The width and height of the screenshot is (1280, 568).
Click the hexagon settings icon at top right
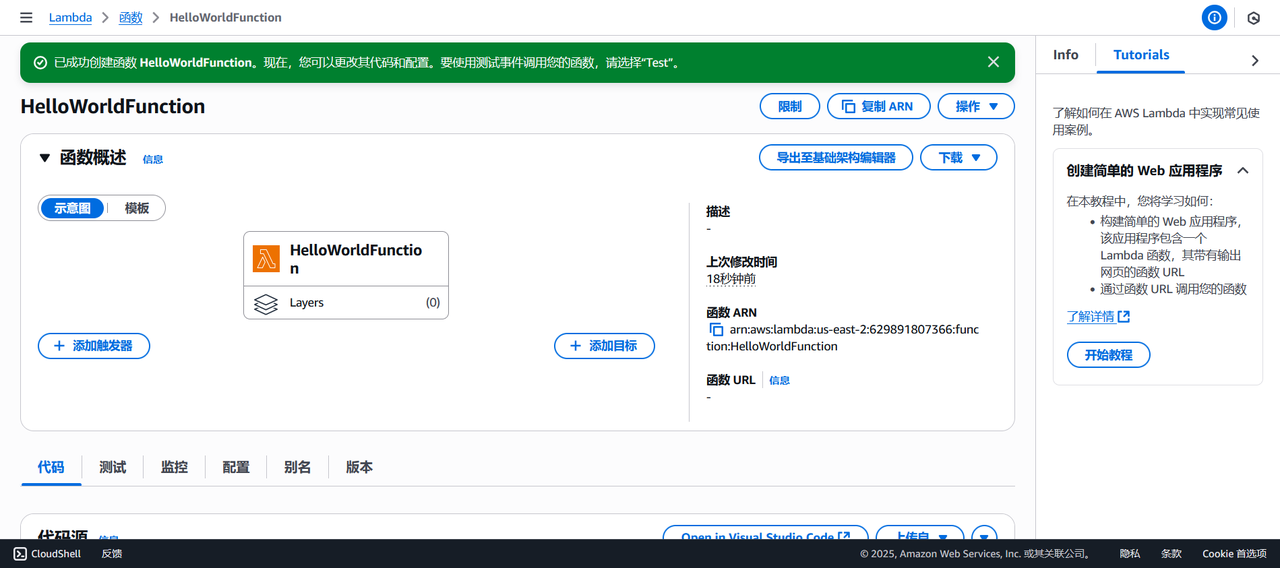coord(1254,18)
